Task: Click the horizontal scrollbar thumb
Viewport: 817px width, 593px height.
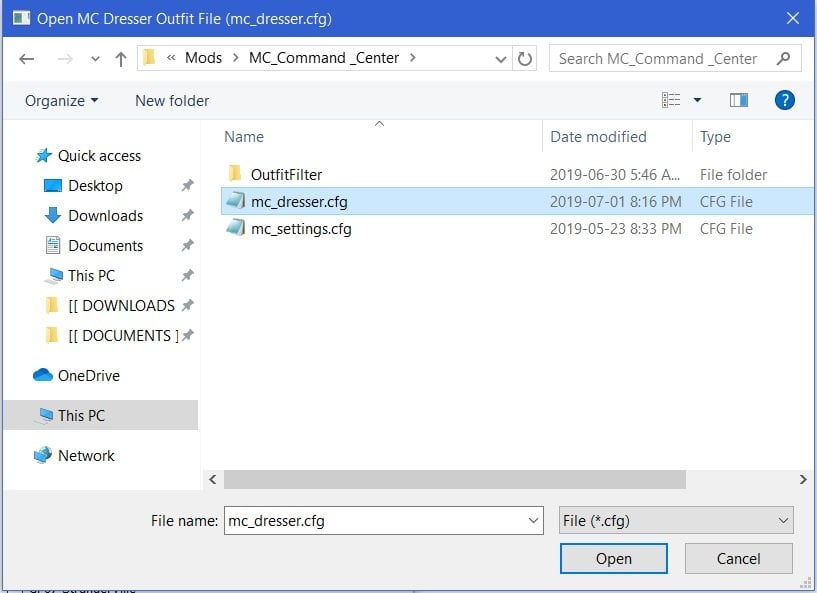Action: (455, 479)
